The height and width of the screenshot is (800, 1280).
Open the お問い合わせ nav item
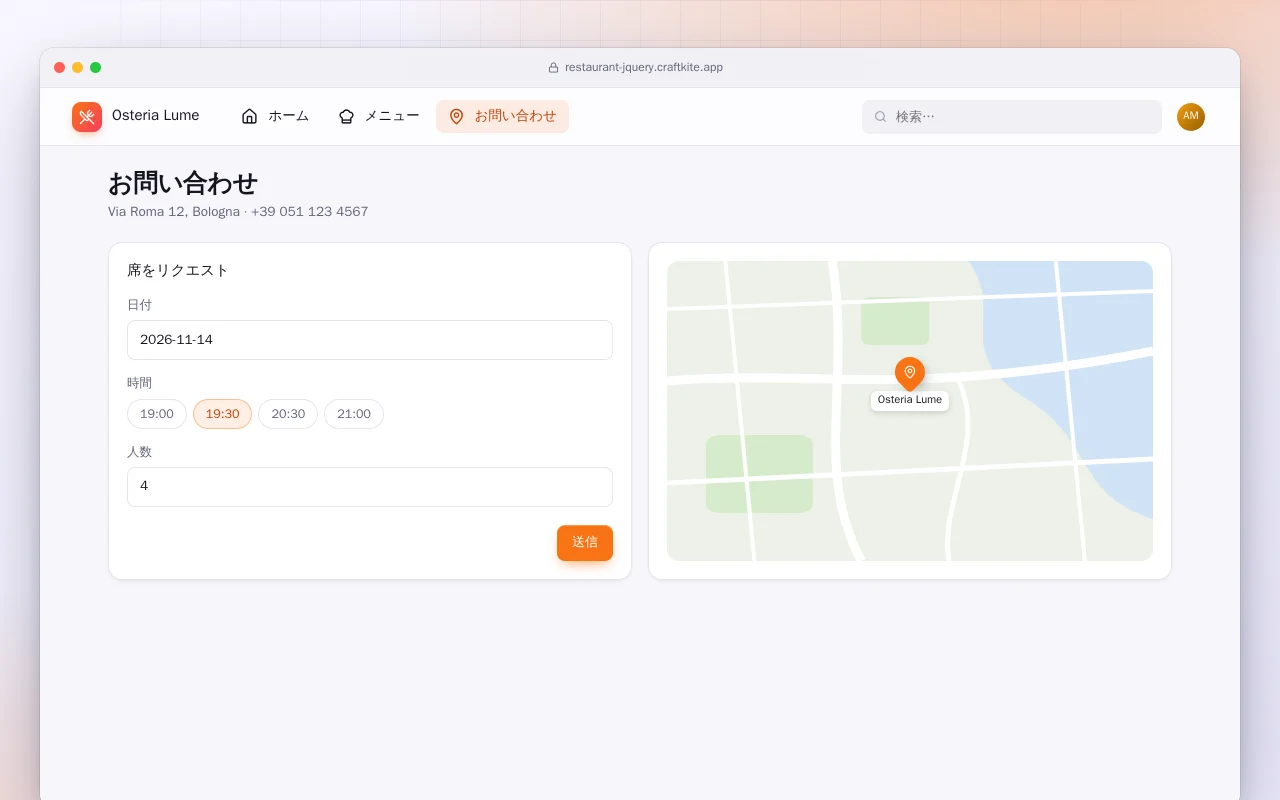point(502,116)
